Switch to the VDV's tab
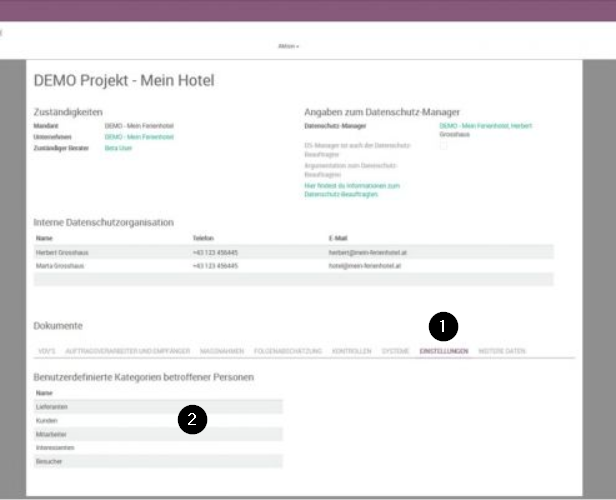 pos(45,351)
